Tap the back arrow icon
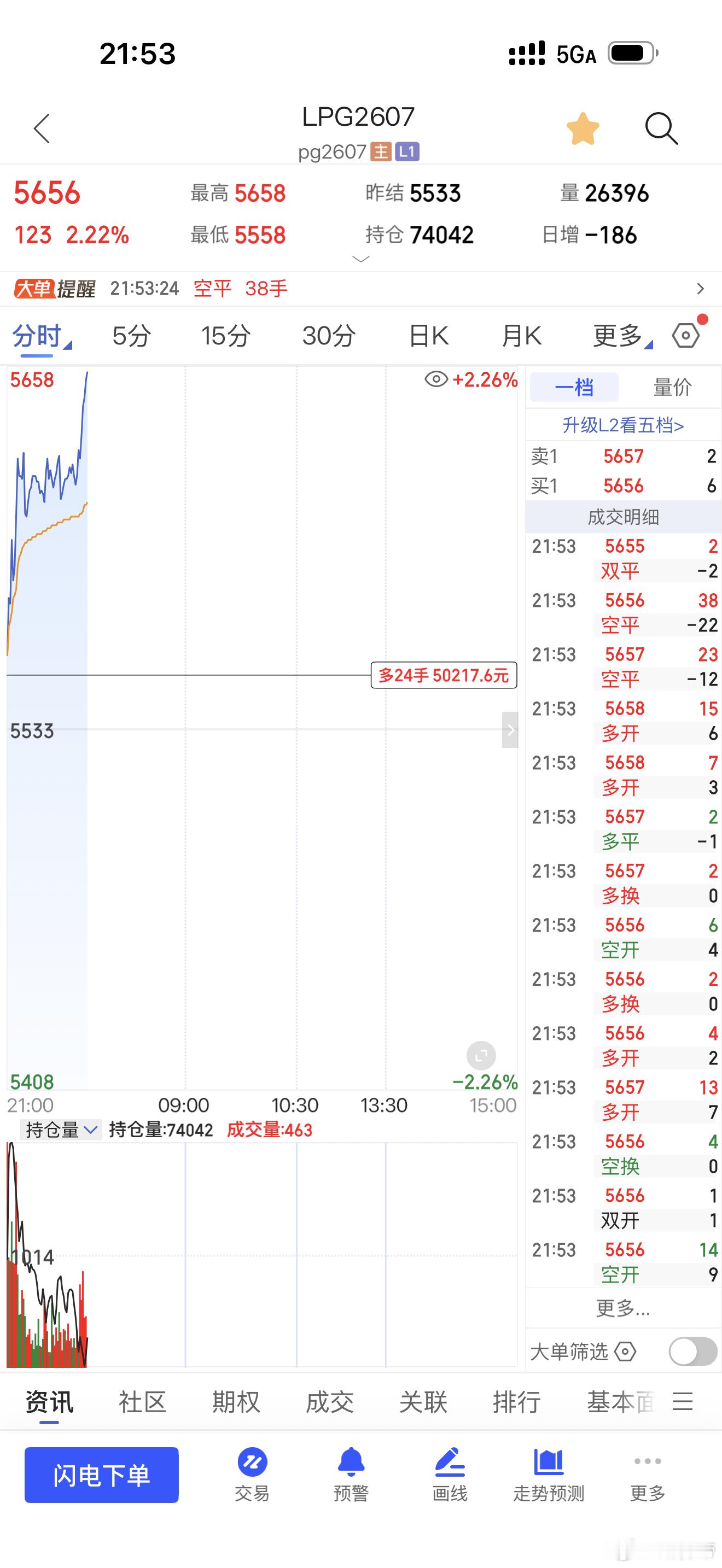The image size is (722, 1568). pos(42,128)
